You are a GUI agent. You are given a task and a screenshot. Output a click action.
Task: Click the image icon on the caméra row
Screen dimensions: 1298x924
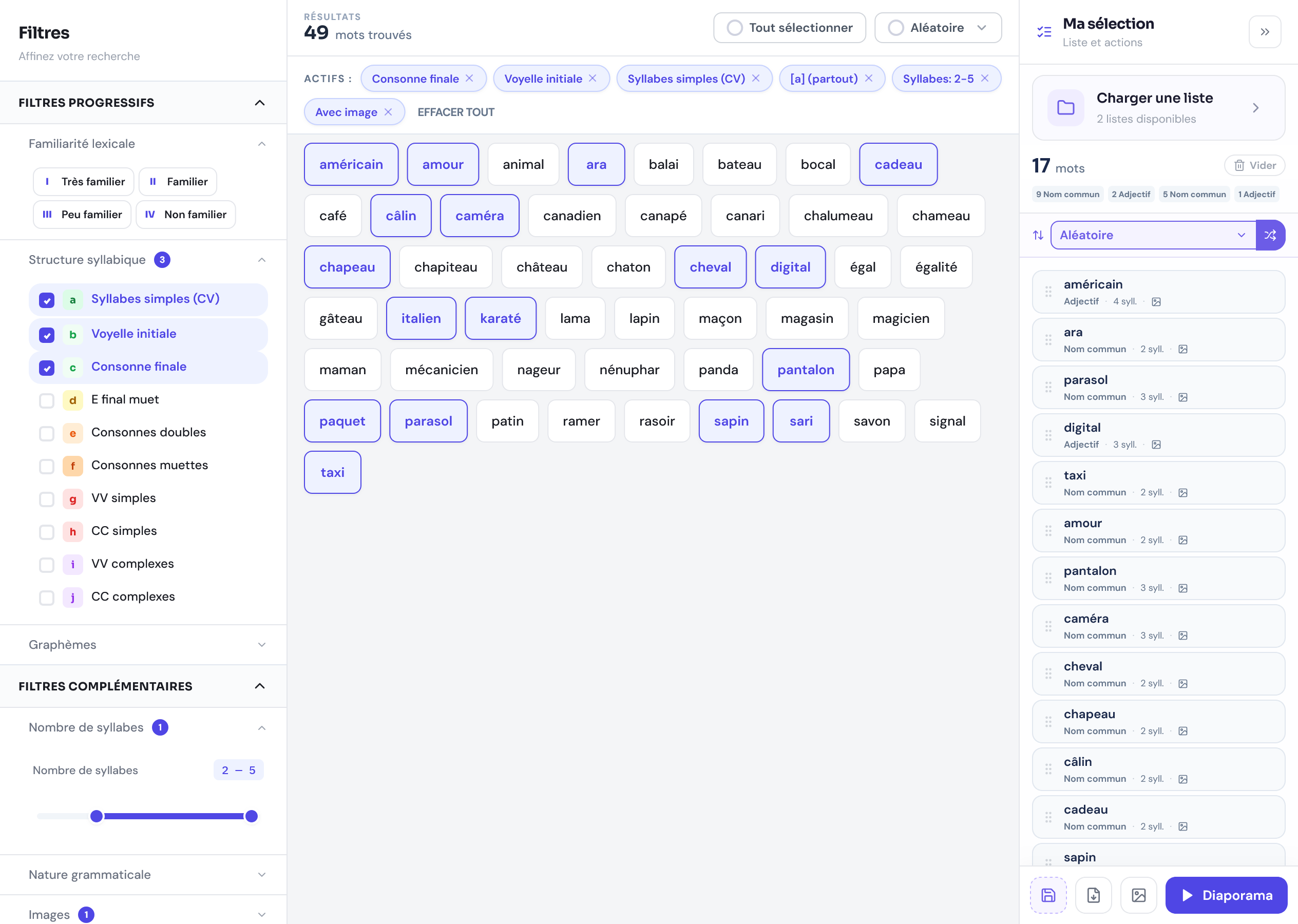[1182, 636]
